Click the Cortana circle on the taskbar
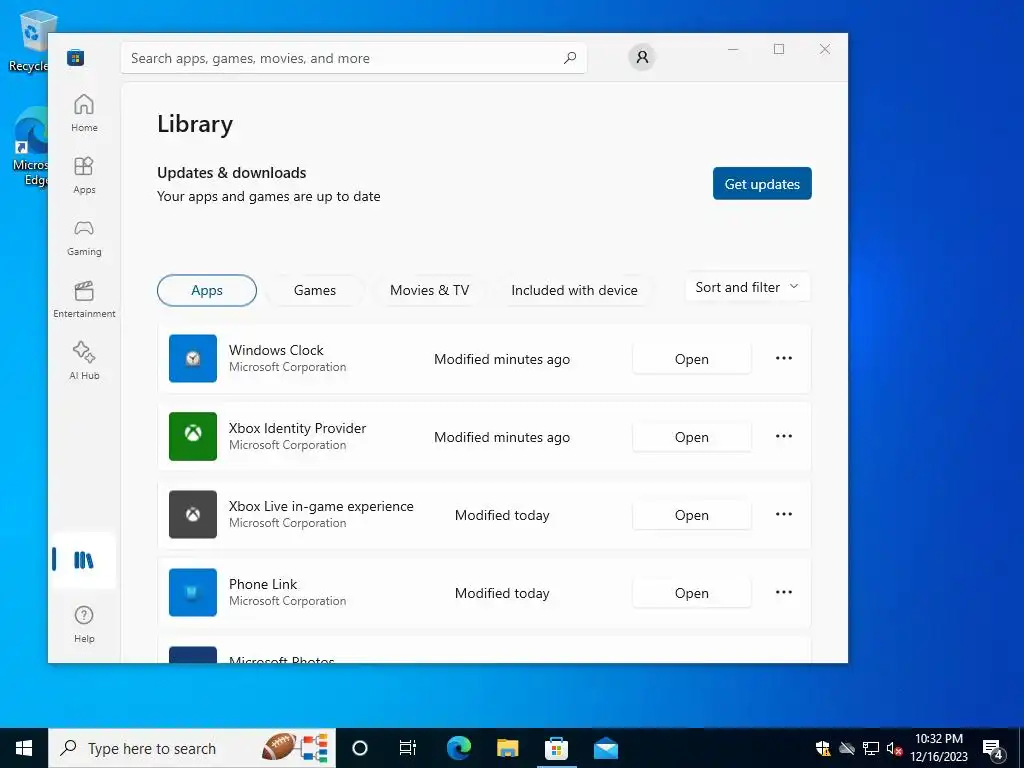The image size is (1024, 768). (360, 748)
